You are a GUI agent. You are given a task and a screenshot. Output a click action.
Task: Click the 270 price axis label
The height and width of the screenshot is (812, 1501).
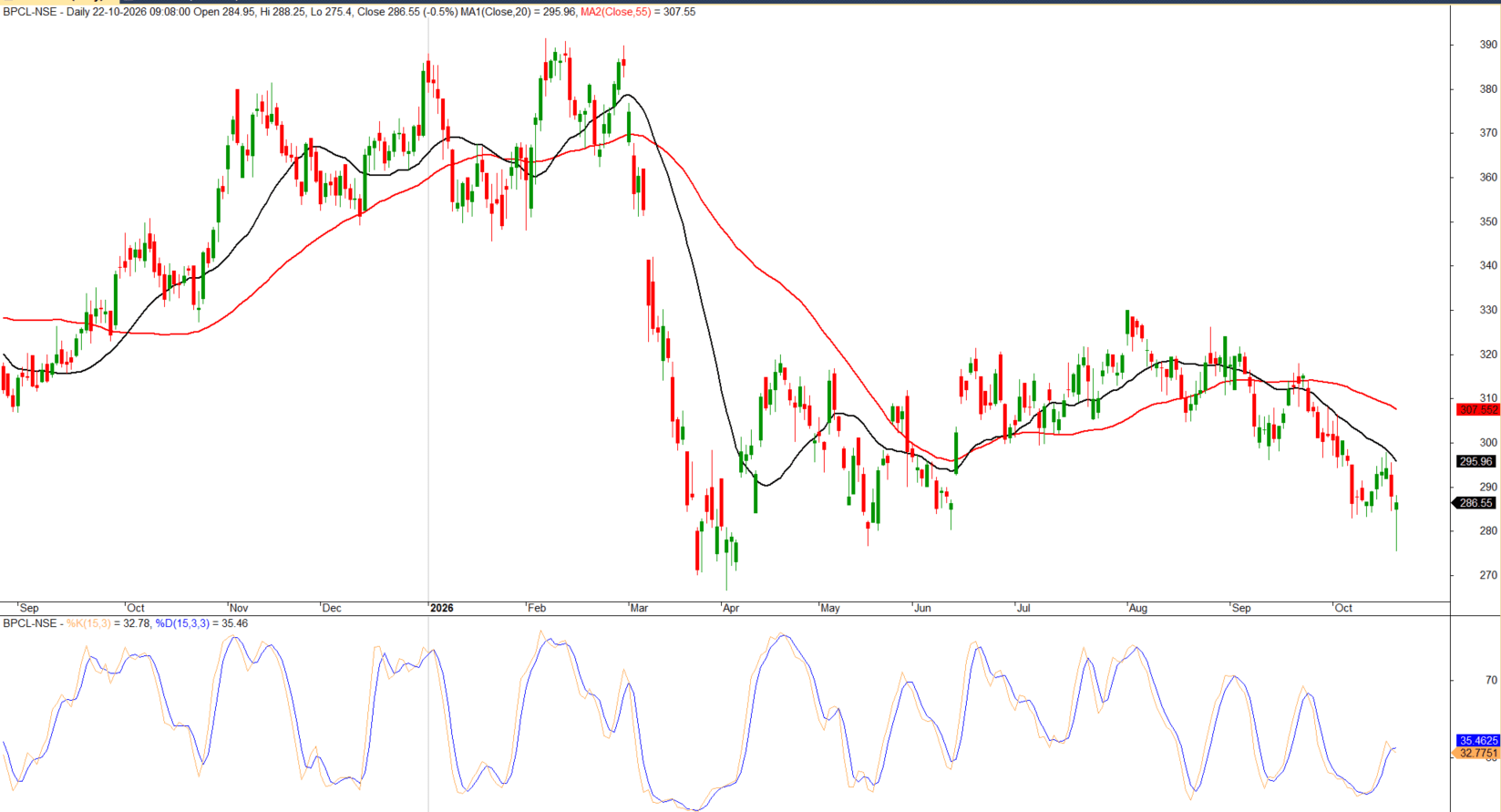pyautogui.click(x=1488, y=575)
